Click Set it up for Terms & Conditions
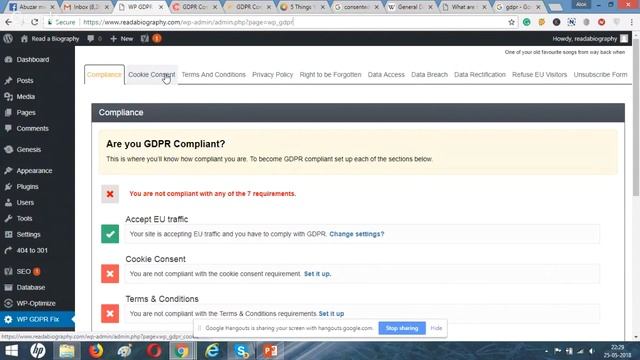 [331, 314]
